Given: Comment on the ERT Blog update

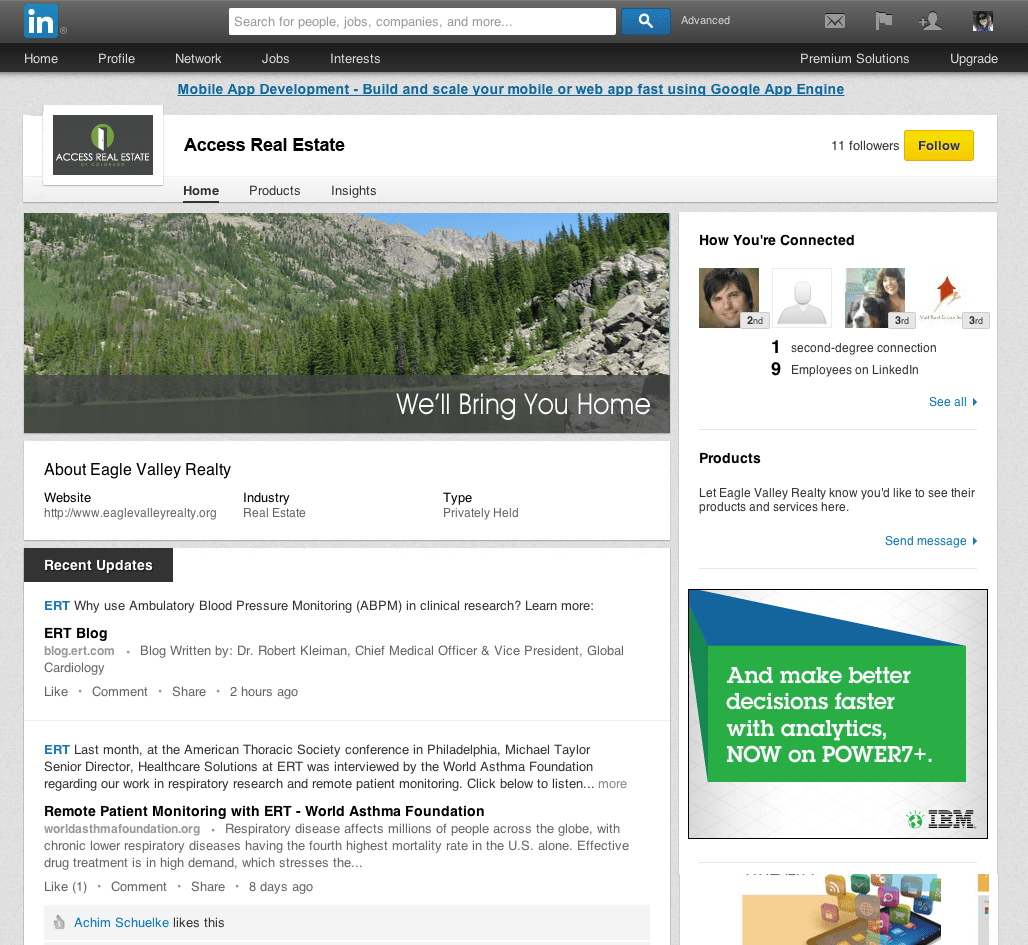Looking at the screenshot, I should 119,691.
